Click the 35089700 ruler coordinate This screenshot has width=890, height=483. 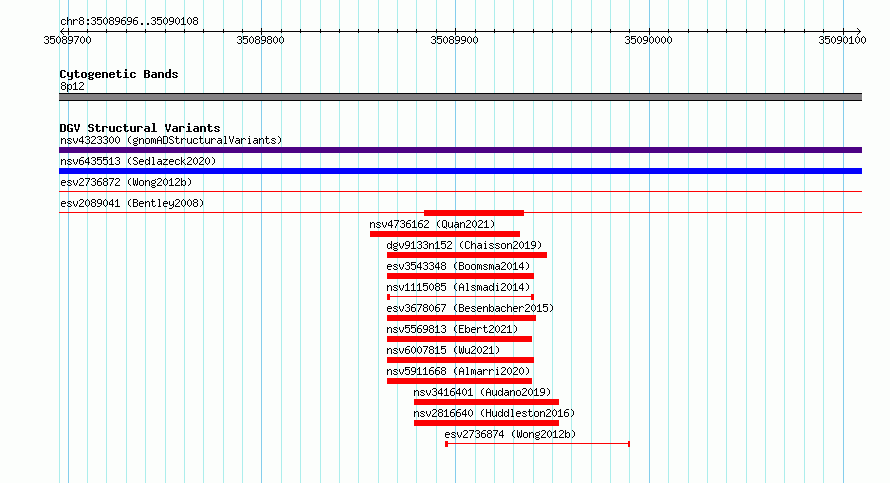67,40
